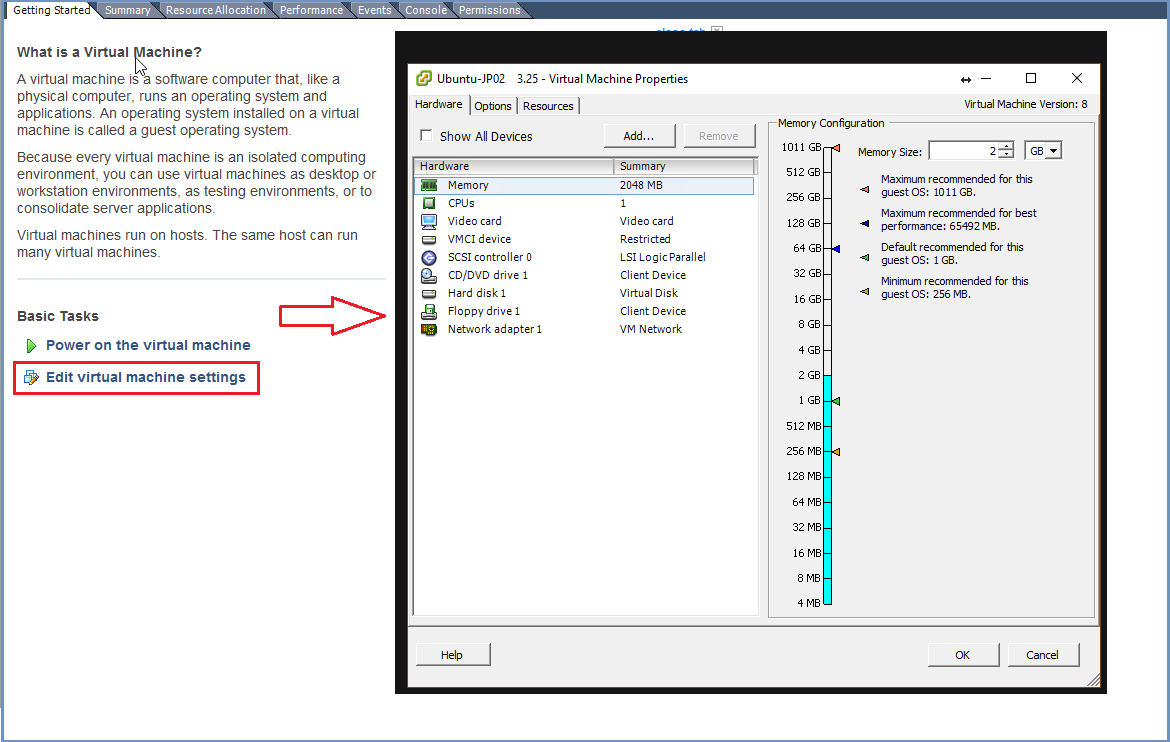Enable Show All Devices checkbox
The width and height of the screenshot is (1170, 742).
pyautogui.click(x=426, y=136)
